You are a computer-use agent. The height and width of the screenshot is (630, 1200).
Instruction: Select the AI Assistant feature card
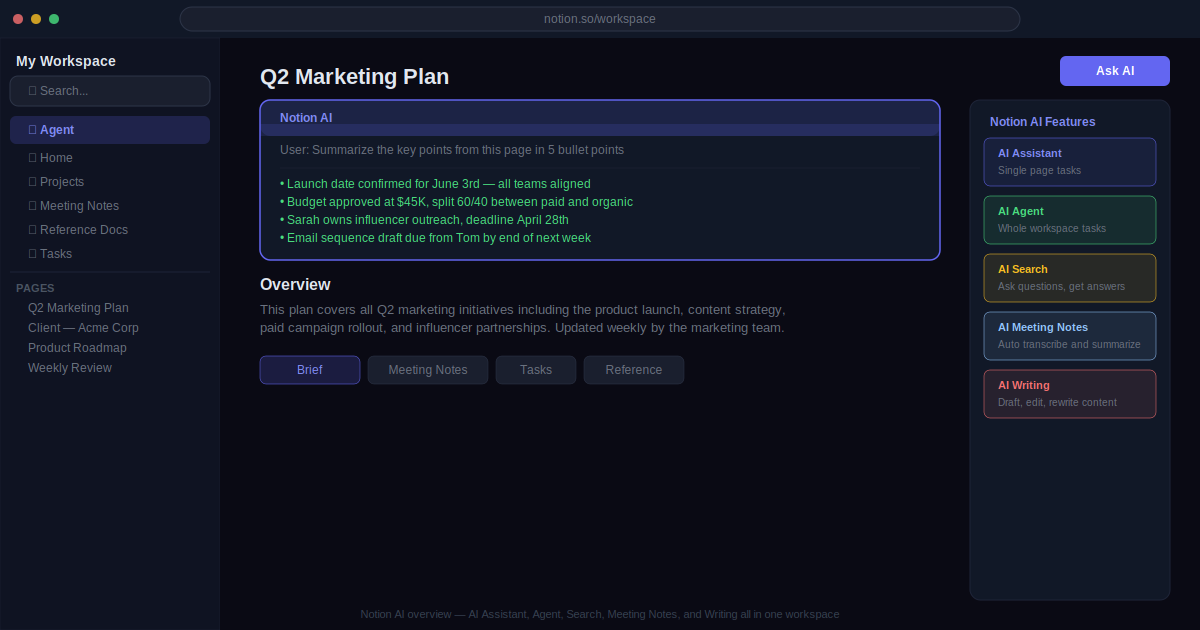1070,162
